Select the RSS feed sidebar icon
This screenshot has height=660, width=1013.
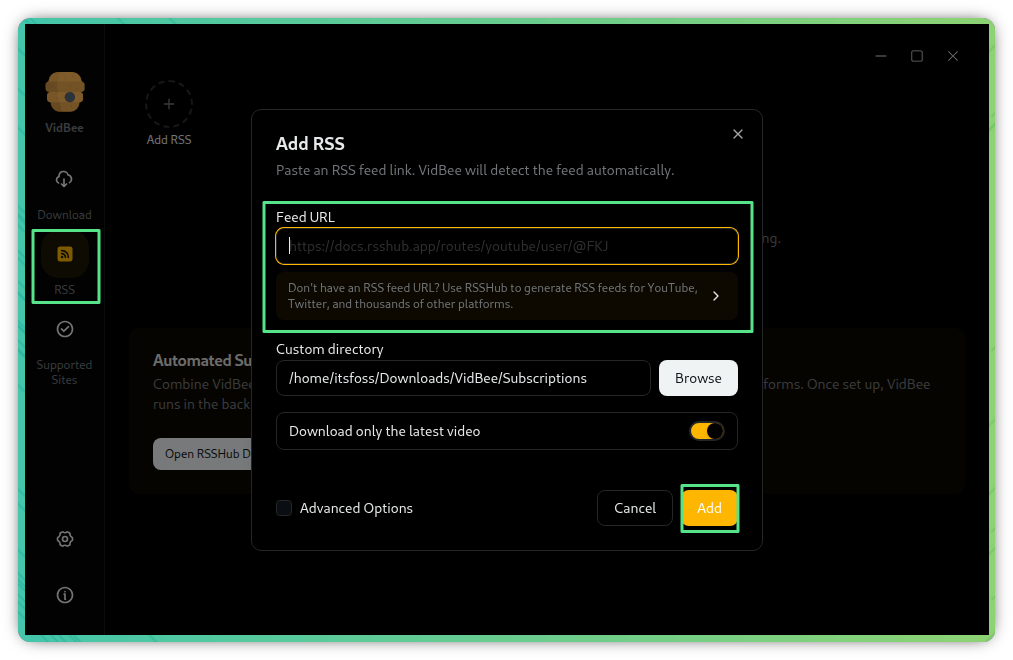coord(65,254)
